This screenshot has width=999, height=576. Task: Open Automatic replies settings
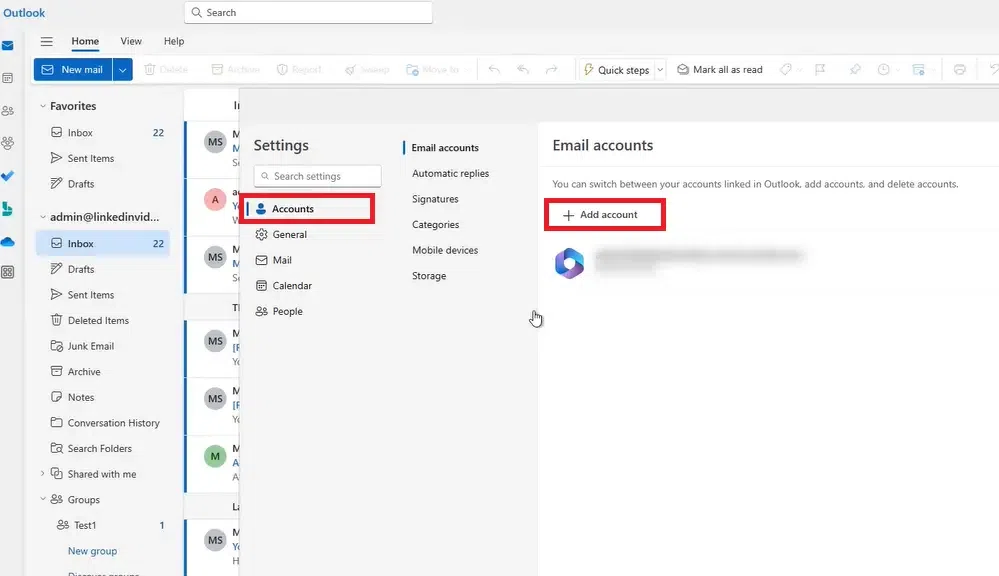[450, 173]
